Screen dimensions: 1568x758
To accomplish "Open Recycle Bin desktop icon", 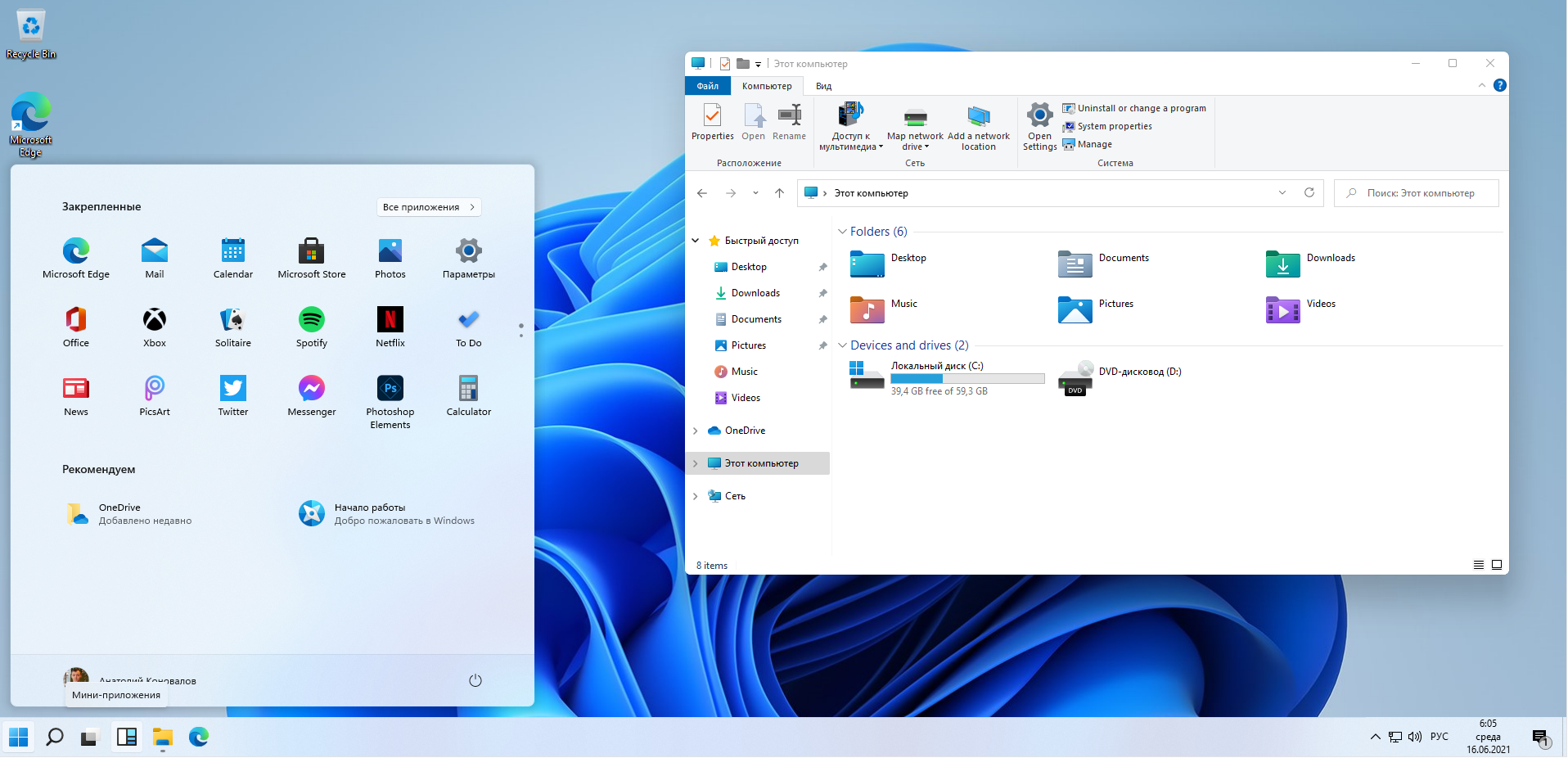I will (x=31, y=35).
